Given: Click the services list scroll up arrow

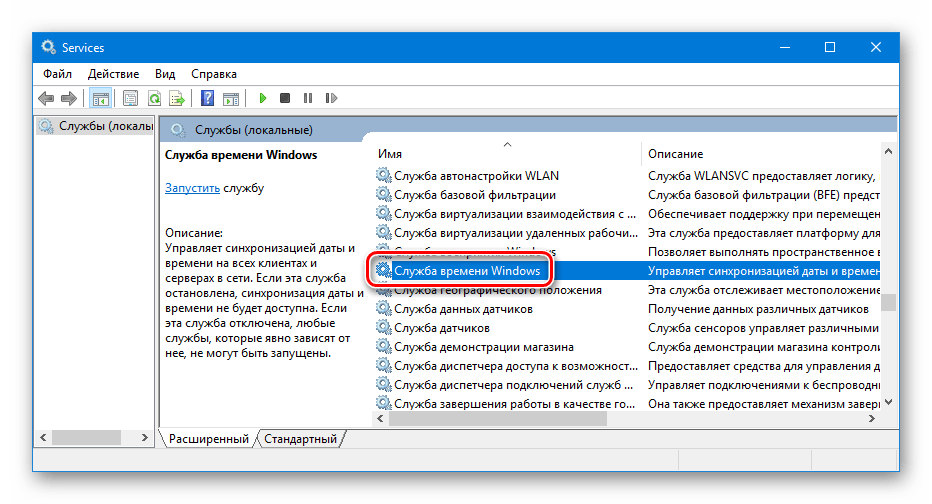Looking at the screenshot, I should (888, 152).
